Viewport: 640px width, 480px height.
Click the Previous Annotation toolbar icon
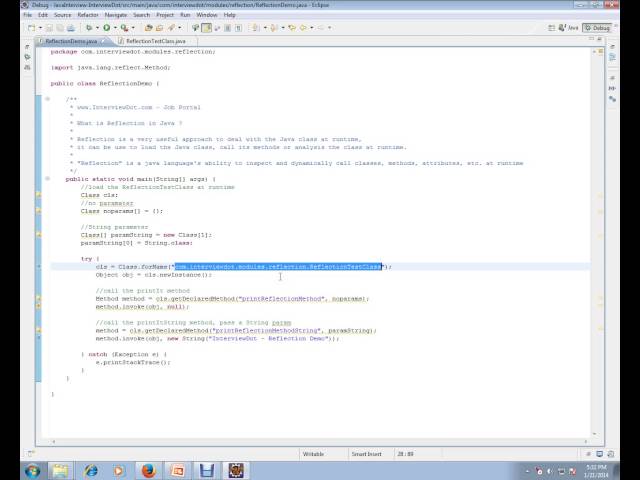(x=274, y=28)
